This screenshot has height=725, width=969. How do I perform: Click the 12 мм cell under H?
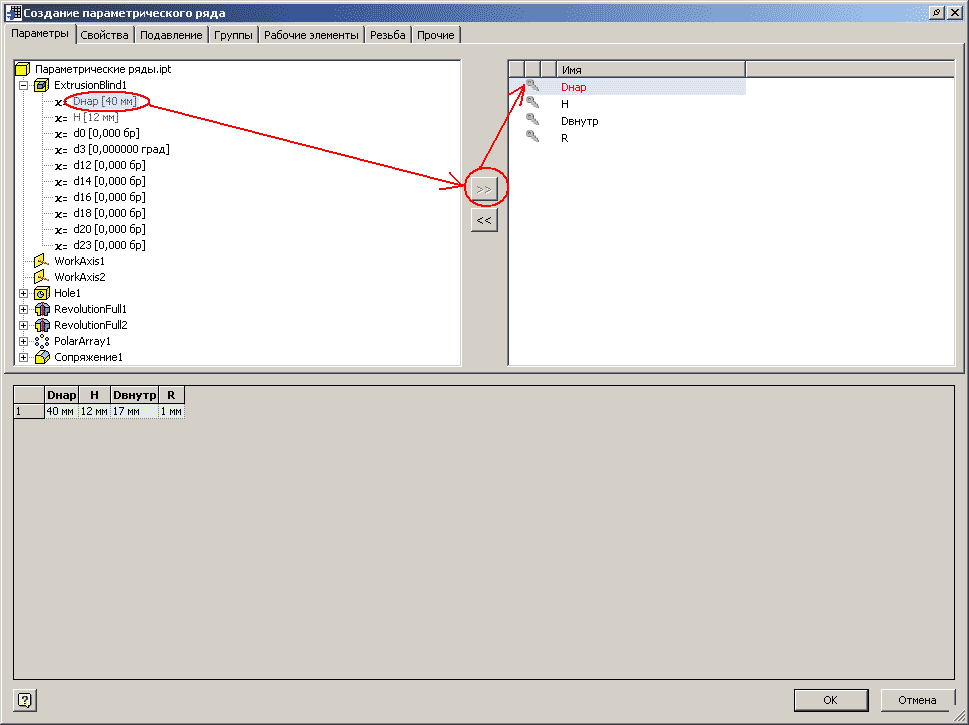click(94, 411)
